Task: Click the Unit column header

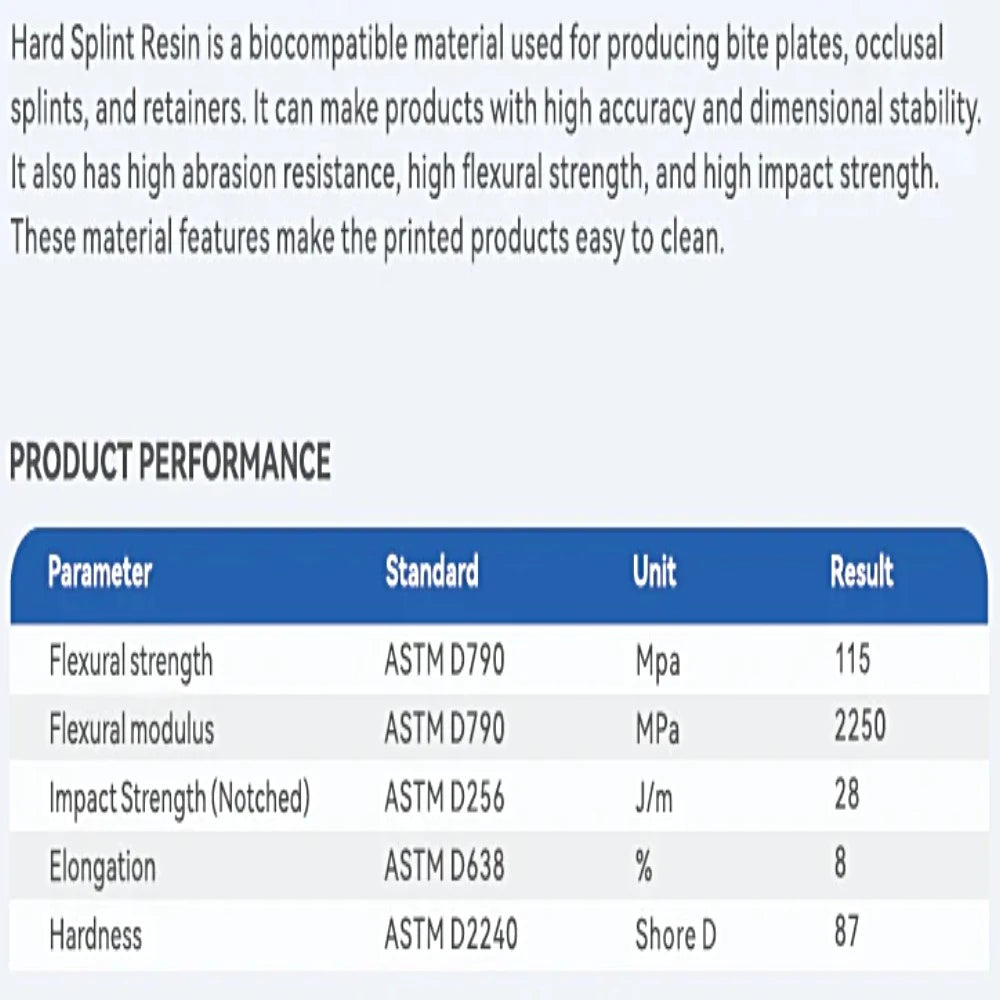Action: point(655,573)
